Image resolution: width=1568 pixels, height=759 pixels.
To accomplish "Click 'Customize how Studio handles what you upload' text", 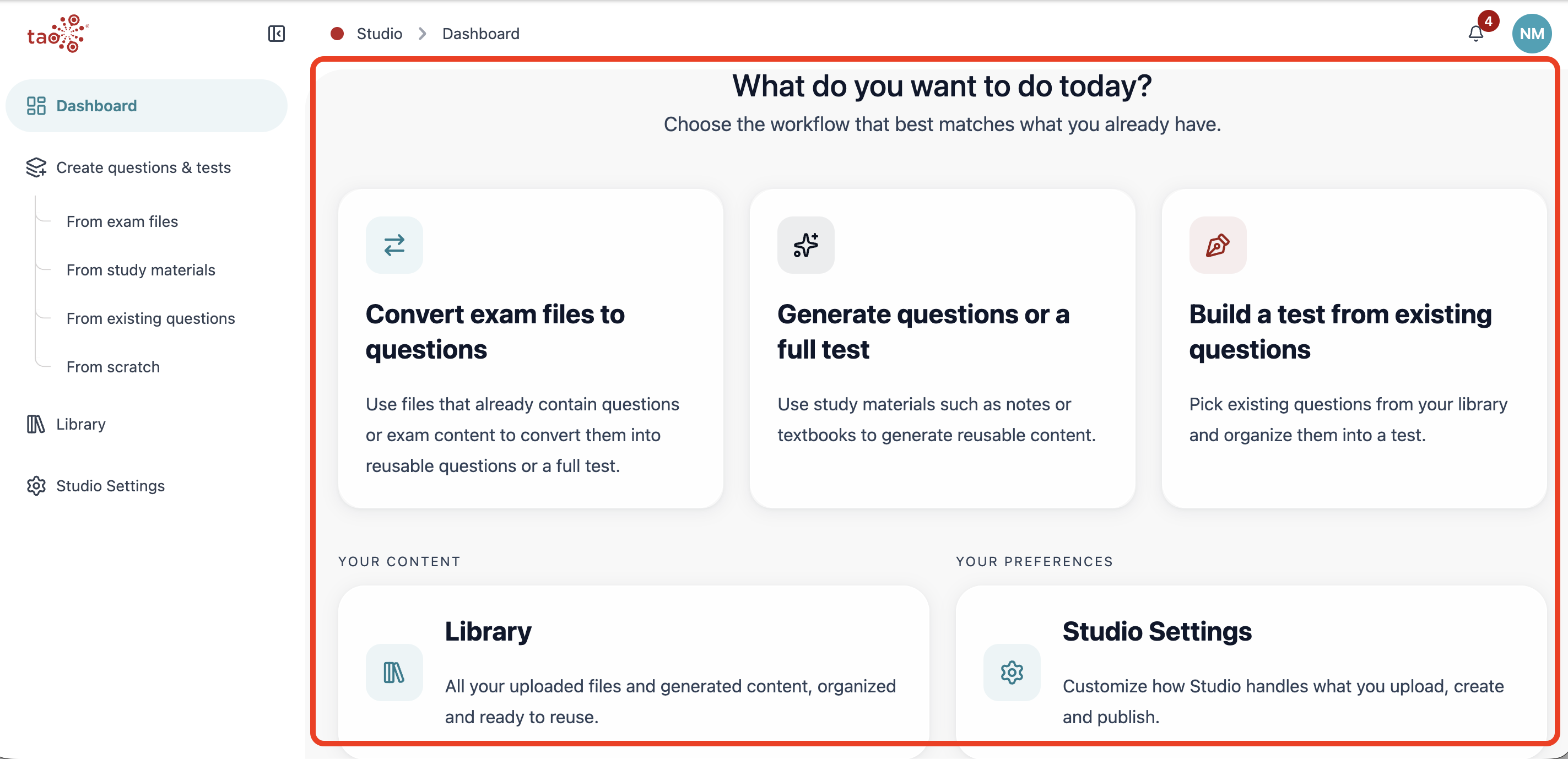I will coord(1283,701).
